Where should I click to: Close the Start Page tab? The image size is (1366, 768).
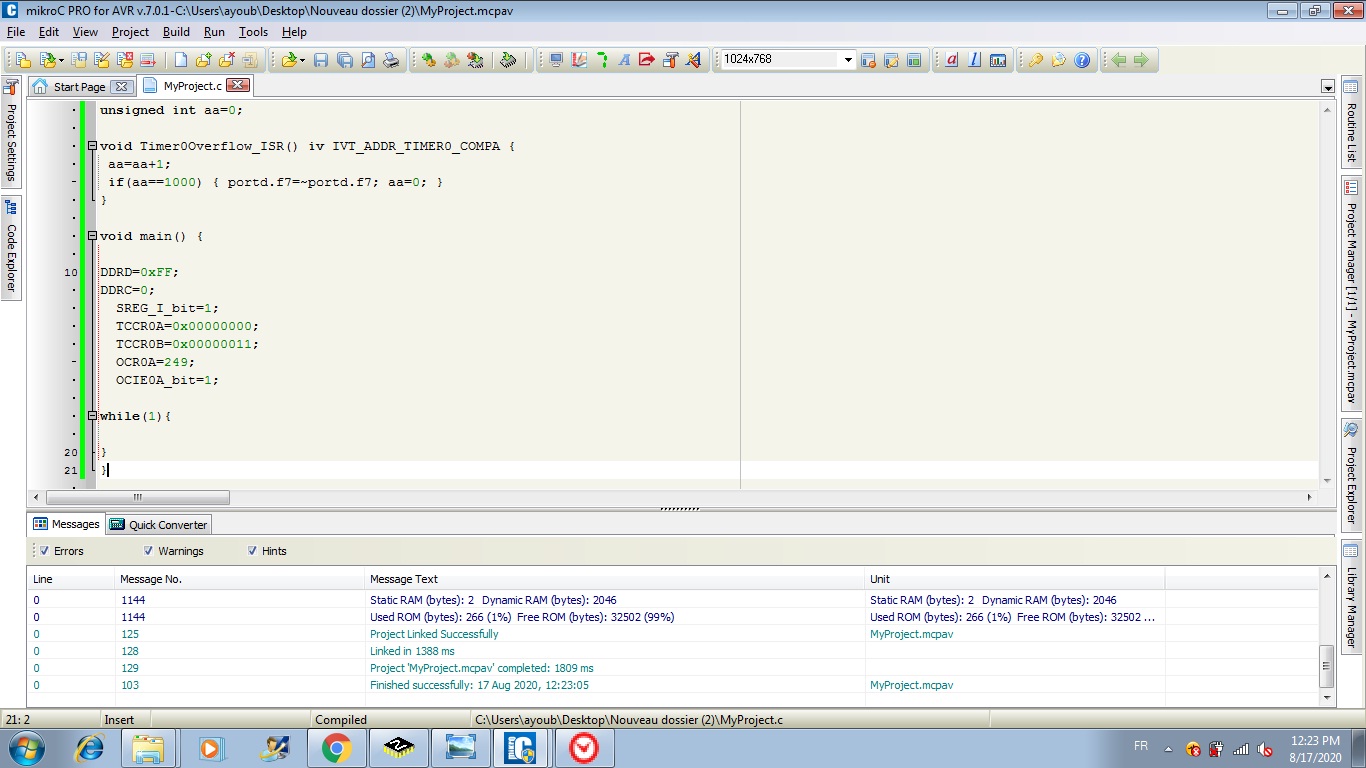[x=121, y=87]
